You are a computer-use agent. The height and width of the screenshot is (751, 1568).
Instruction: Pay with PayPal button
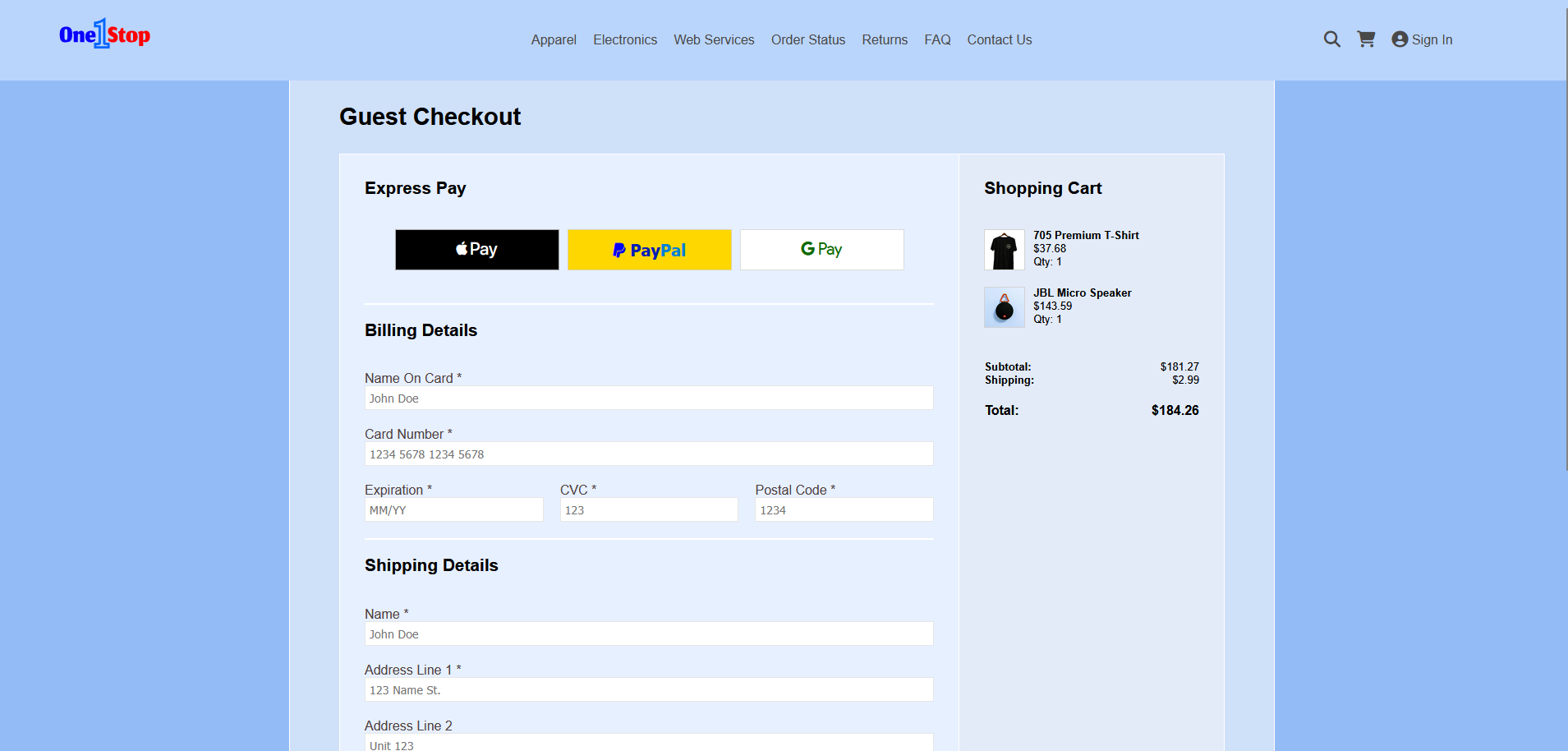650,250
